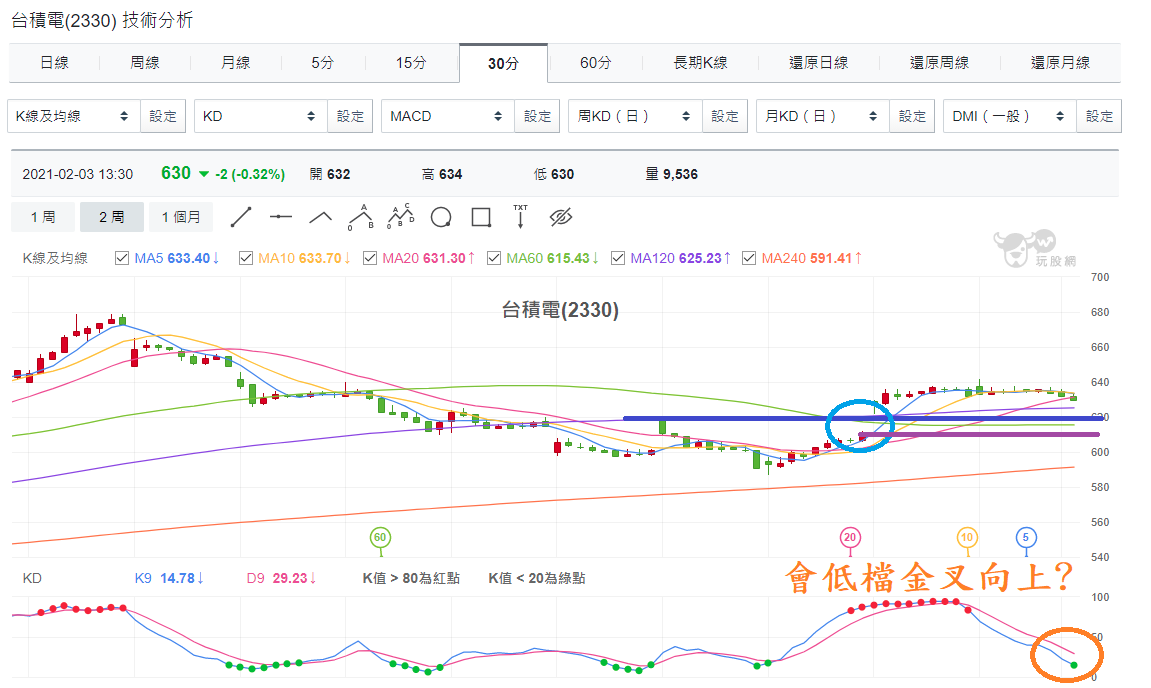Disable the MA240 moving average checkbox
Screen dimensions: 1151x688
pyautogui.click(x=749, y=258)
